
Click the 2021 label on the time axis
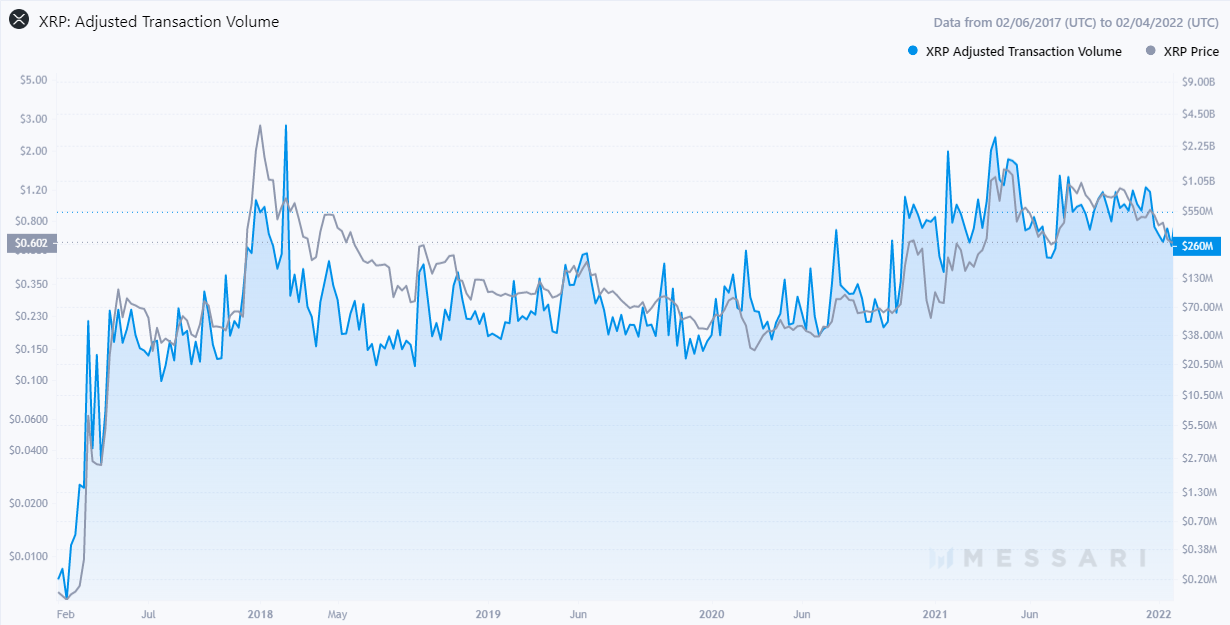pos(935,613)
